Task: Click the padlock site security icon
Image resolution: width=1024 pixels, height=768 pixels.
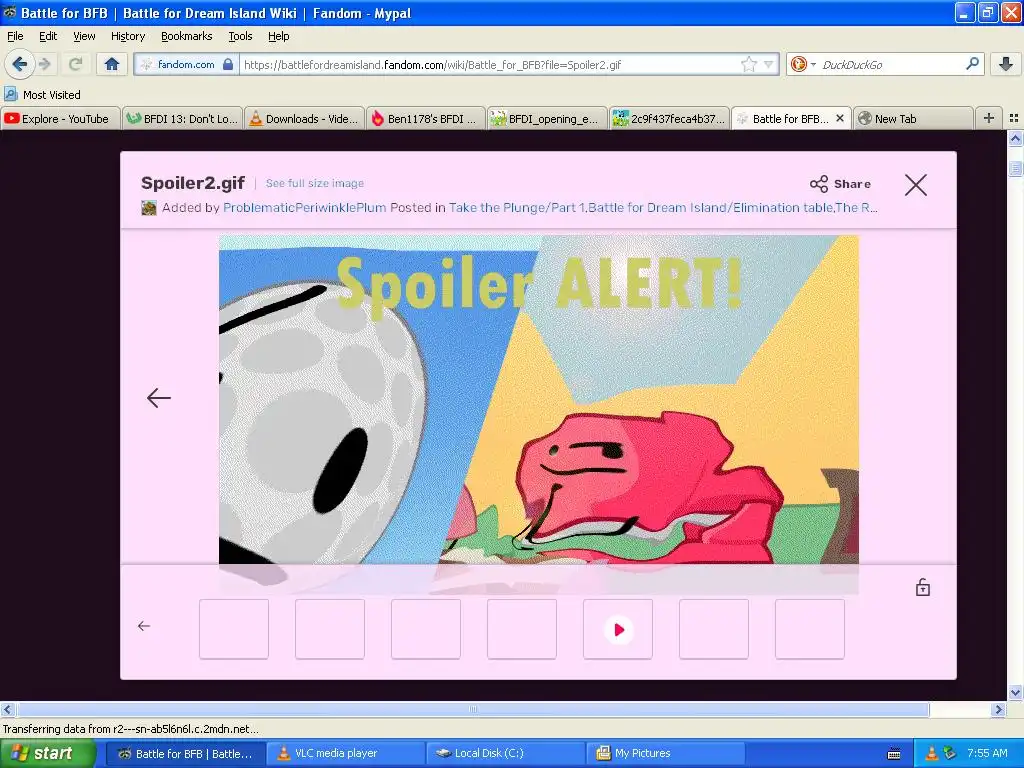Action: 228,64
